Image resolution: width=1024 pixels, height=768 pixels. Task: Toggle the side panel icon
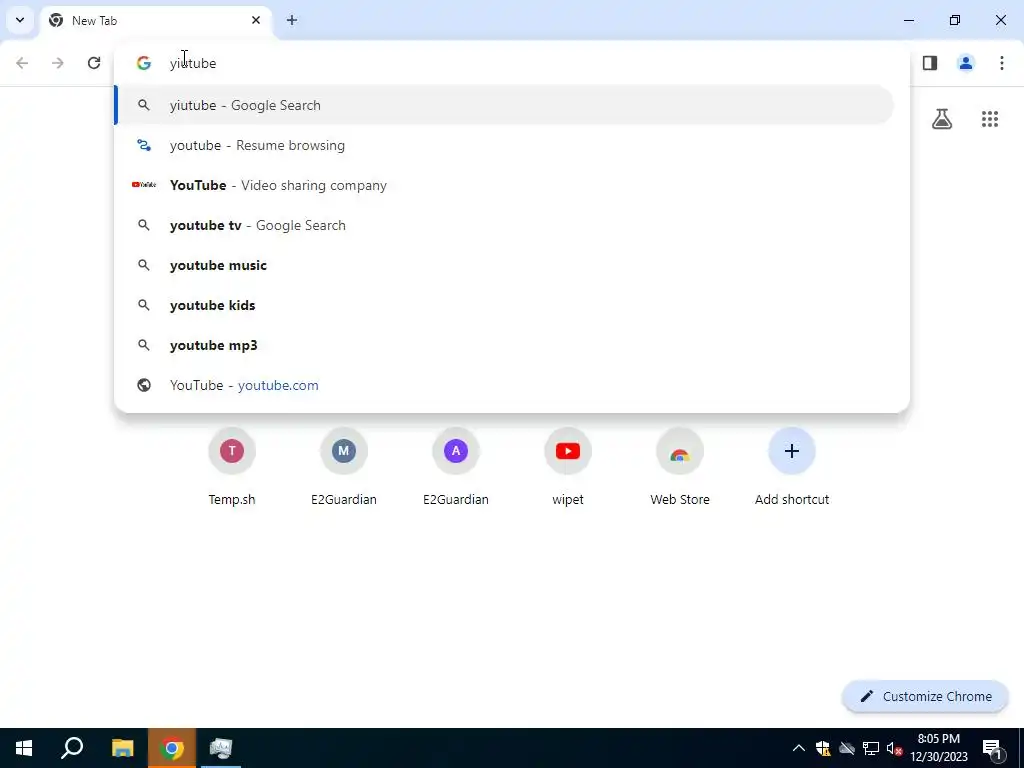[x=930, y=63]
